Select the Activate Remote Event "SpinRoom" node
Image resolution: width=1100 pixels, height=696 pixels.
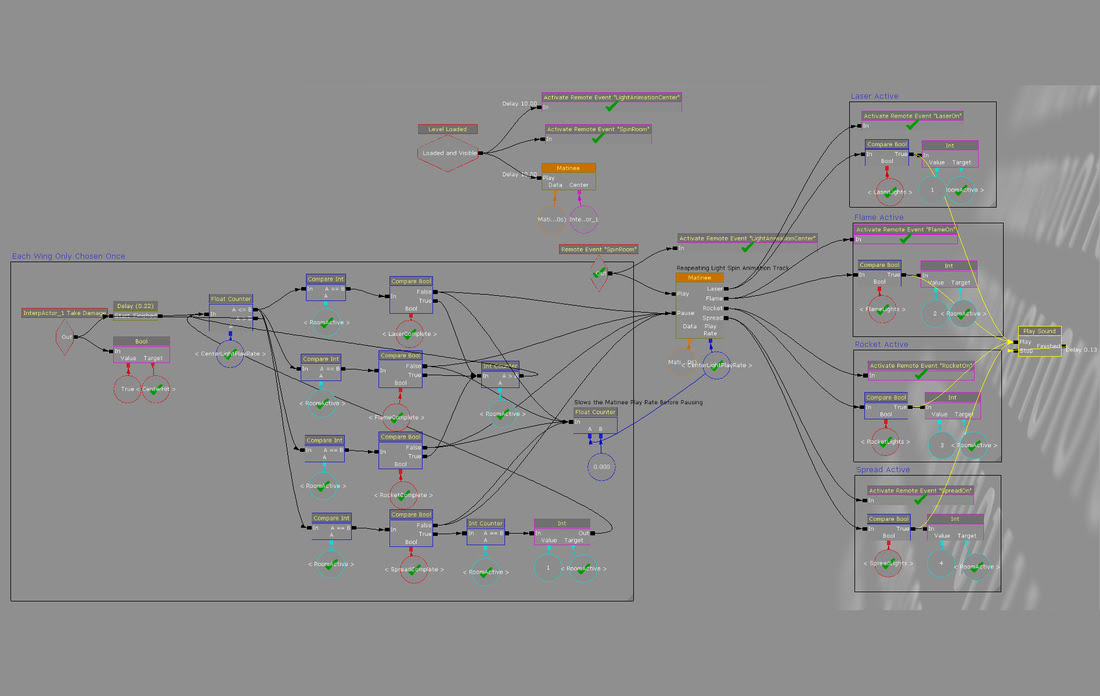598,134
